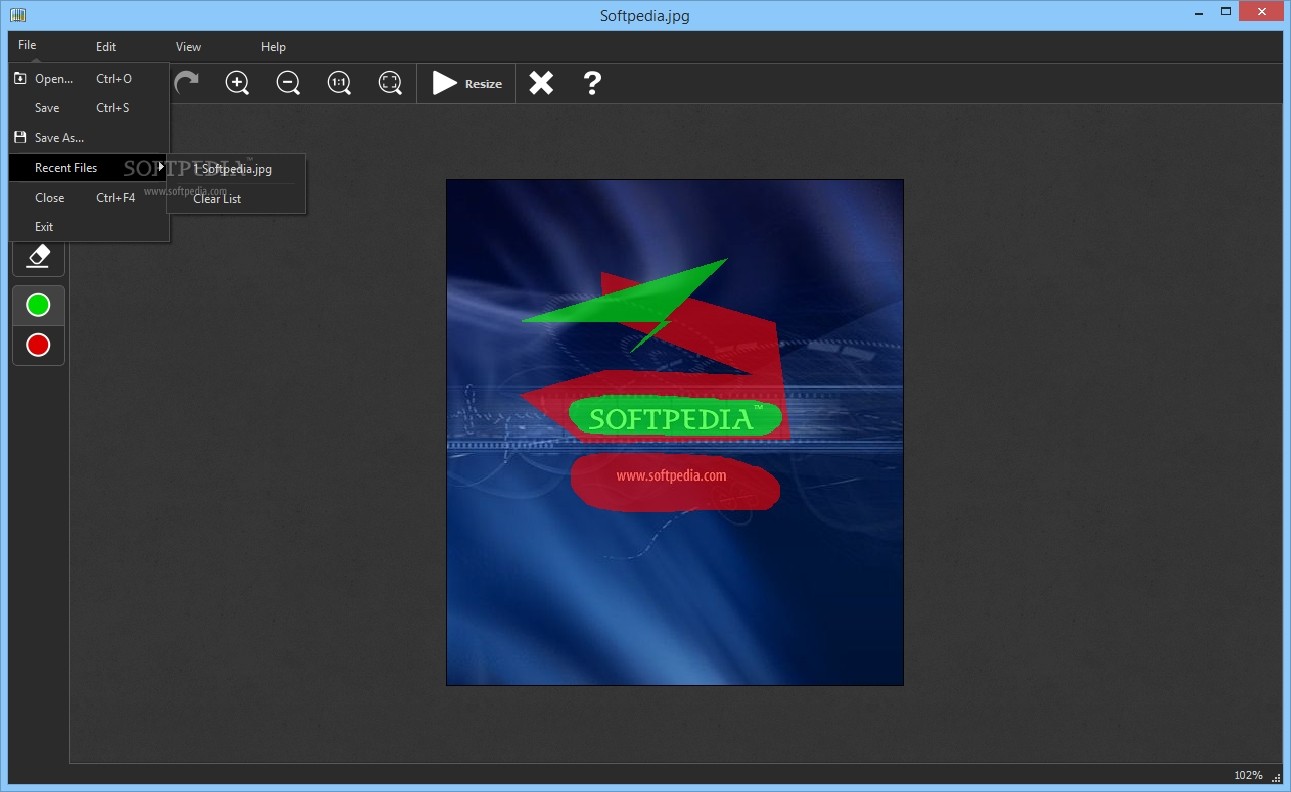
Task: Click the X cancel toolbar icon
Action: (x=541, y=83)
